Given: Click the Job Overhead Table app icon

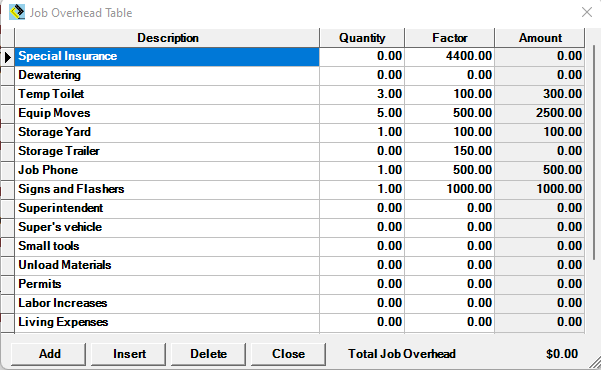Looking at the screenshot, I should pos(17,12).
